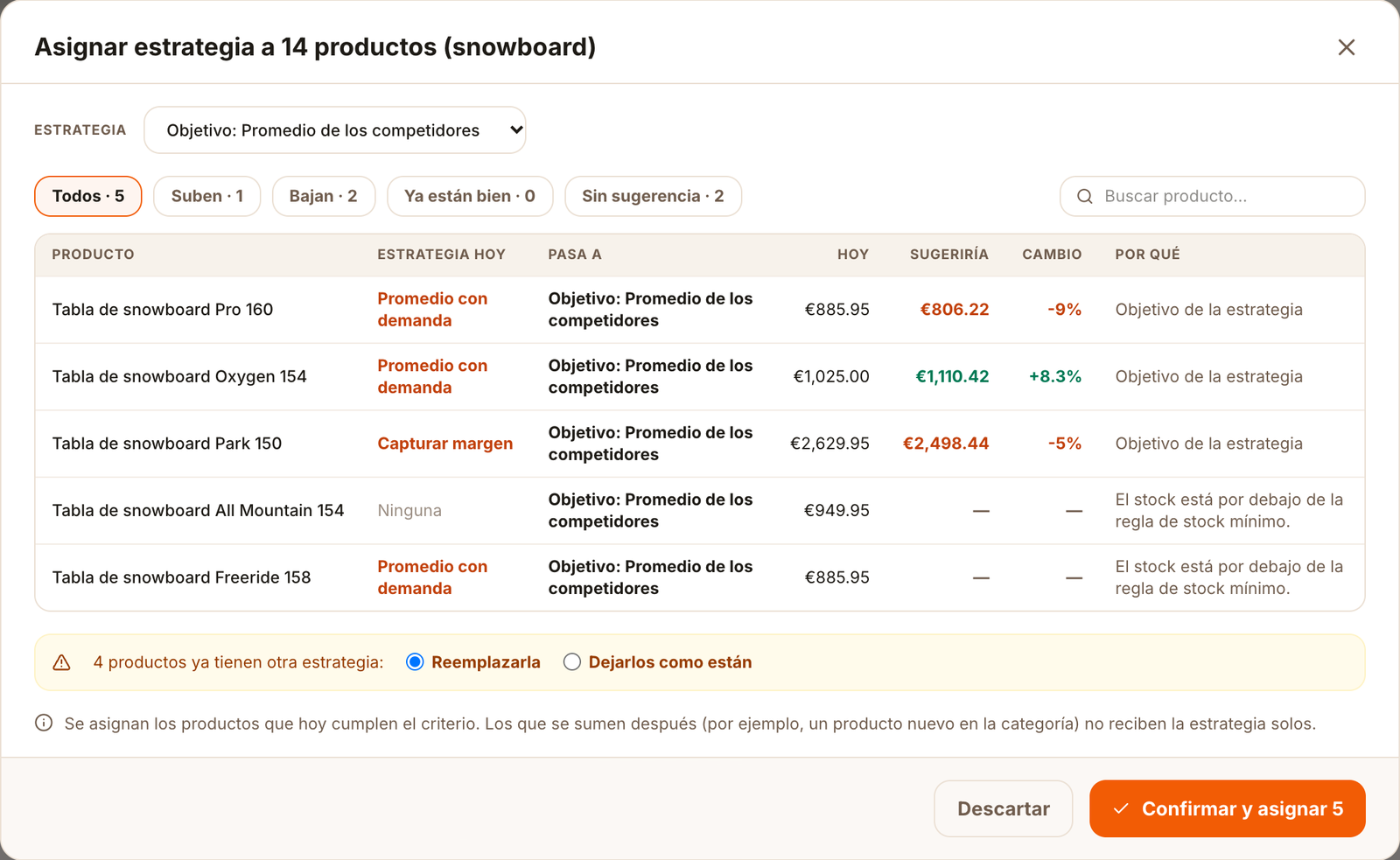Click Tabla de snowboard Oxygen 154 row
This screenshot has width=1400, height=860.
(x=699, y=377)
